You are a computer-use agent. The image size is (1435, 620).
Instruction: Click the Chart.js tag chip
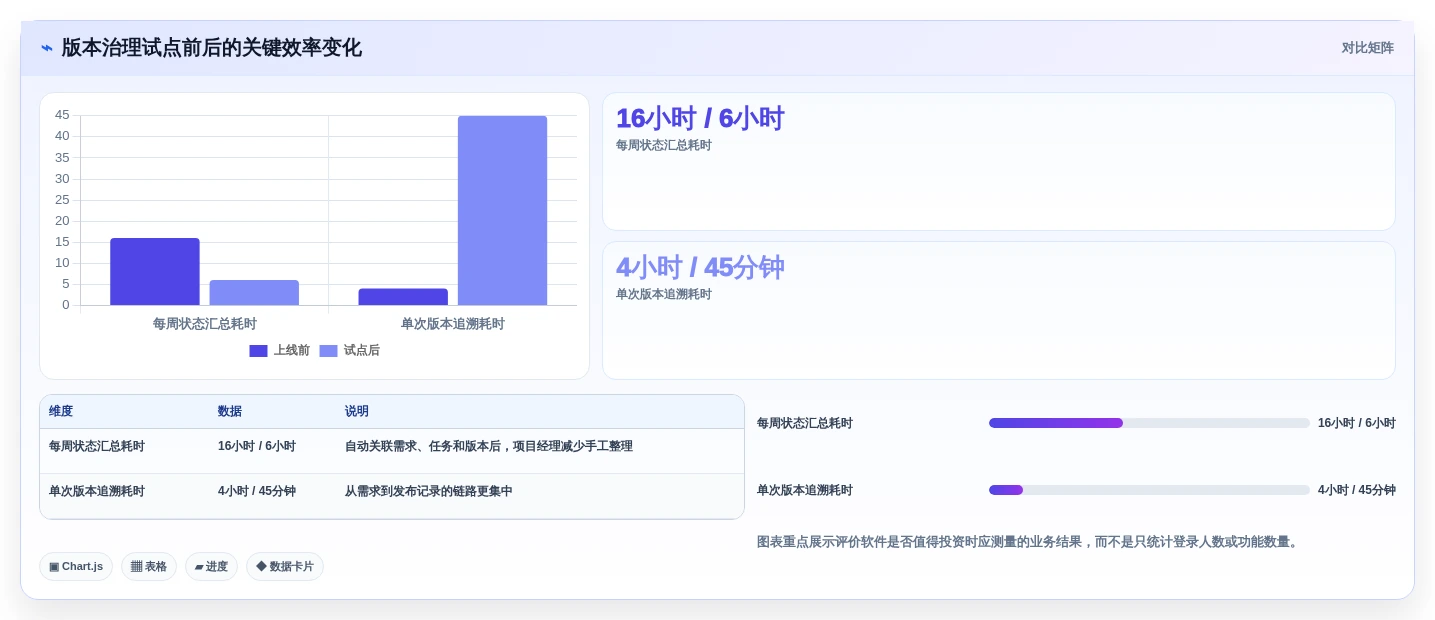[76, 566]
